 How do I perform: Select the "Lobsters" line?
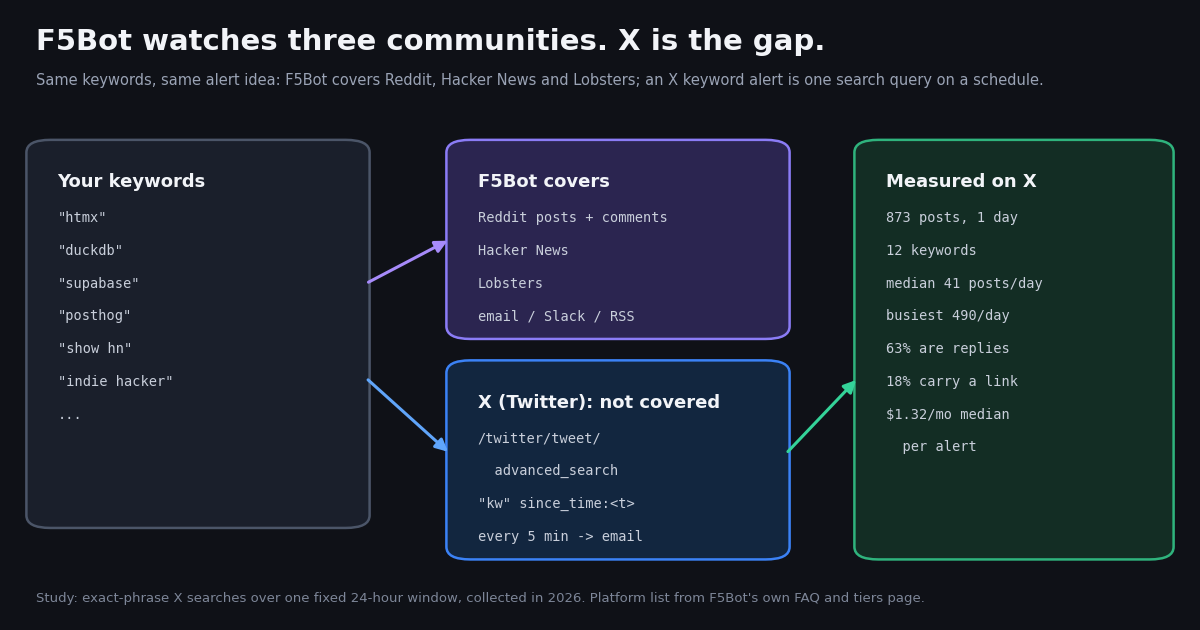tap(510, 284)
